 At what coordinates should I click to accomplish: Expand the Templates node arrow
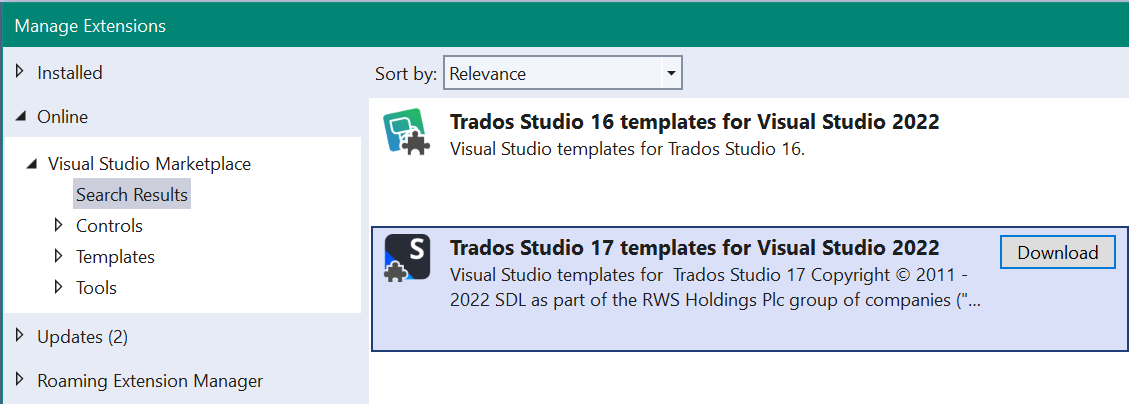click(59, 256)
